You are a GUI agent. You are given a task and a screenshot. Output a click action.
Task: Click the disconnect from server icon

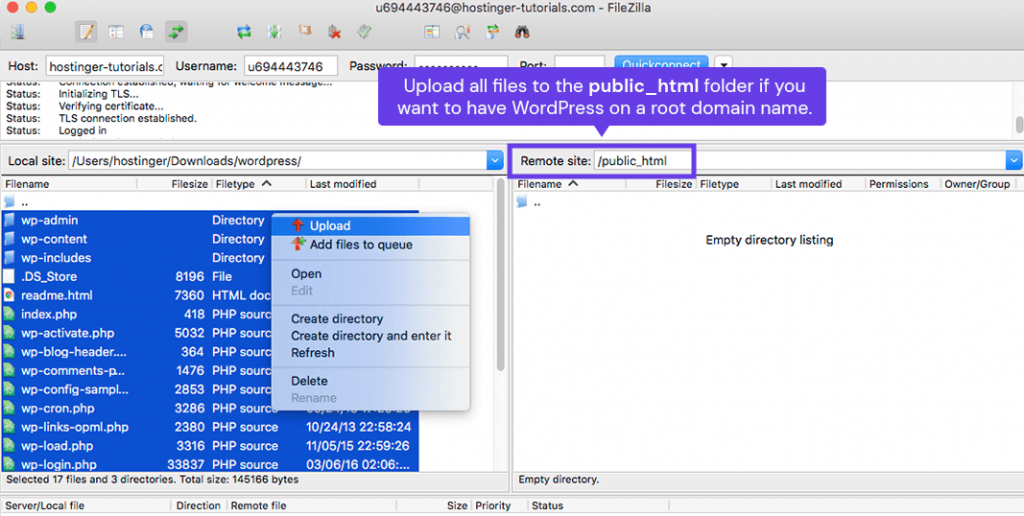click(334, 32)
